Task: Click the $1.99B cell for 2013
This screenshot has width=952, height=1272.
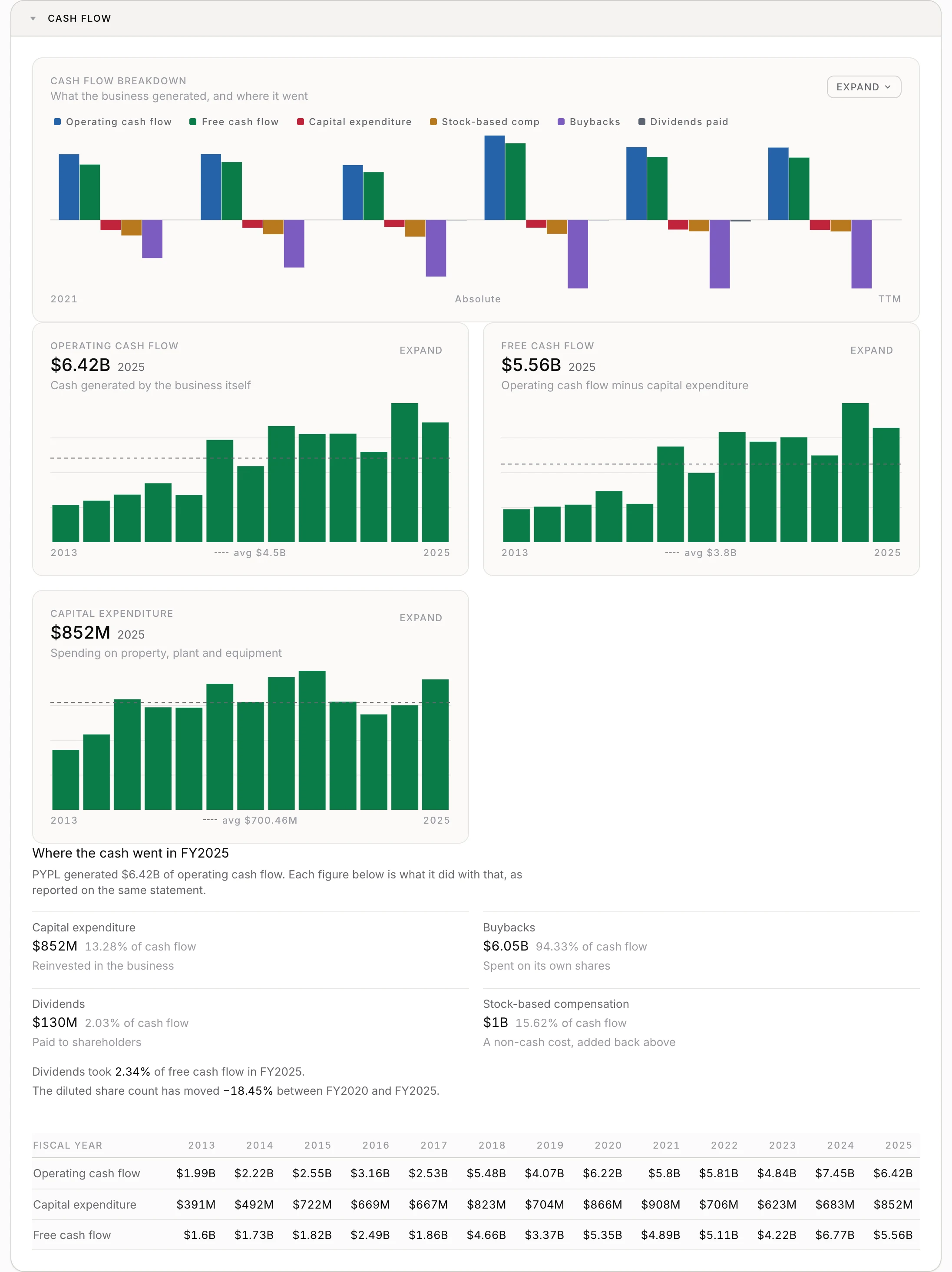Action: (195, 1173)
